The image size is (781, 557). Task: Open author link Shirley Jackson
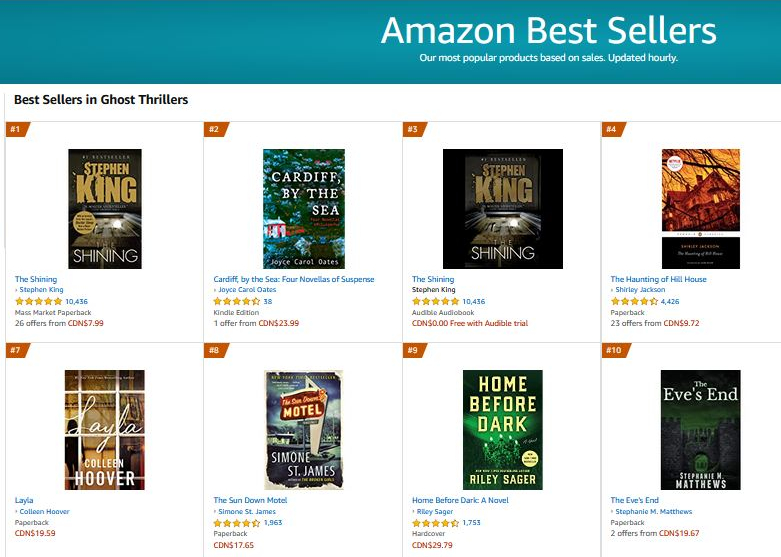641,290
